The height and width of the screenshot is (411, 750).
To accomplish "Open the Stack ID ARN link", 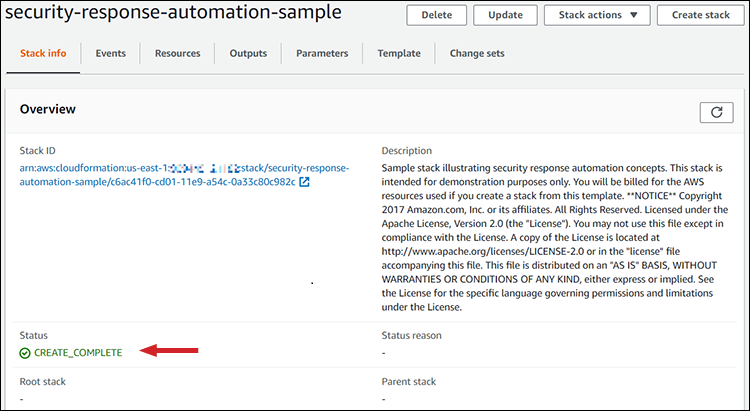I will 184,175.
